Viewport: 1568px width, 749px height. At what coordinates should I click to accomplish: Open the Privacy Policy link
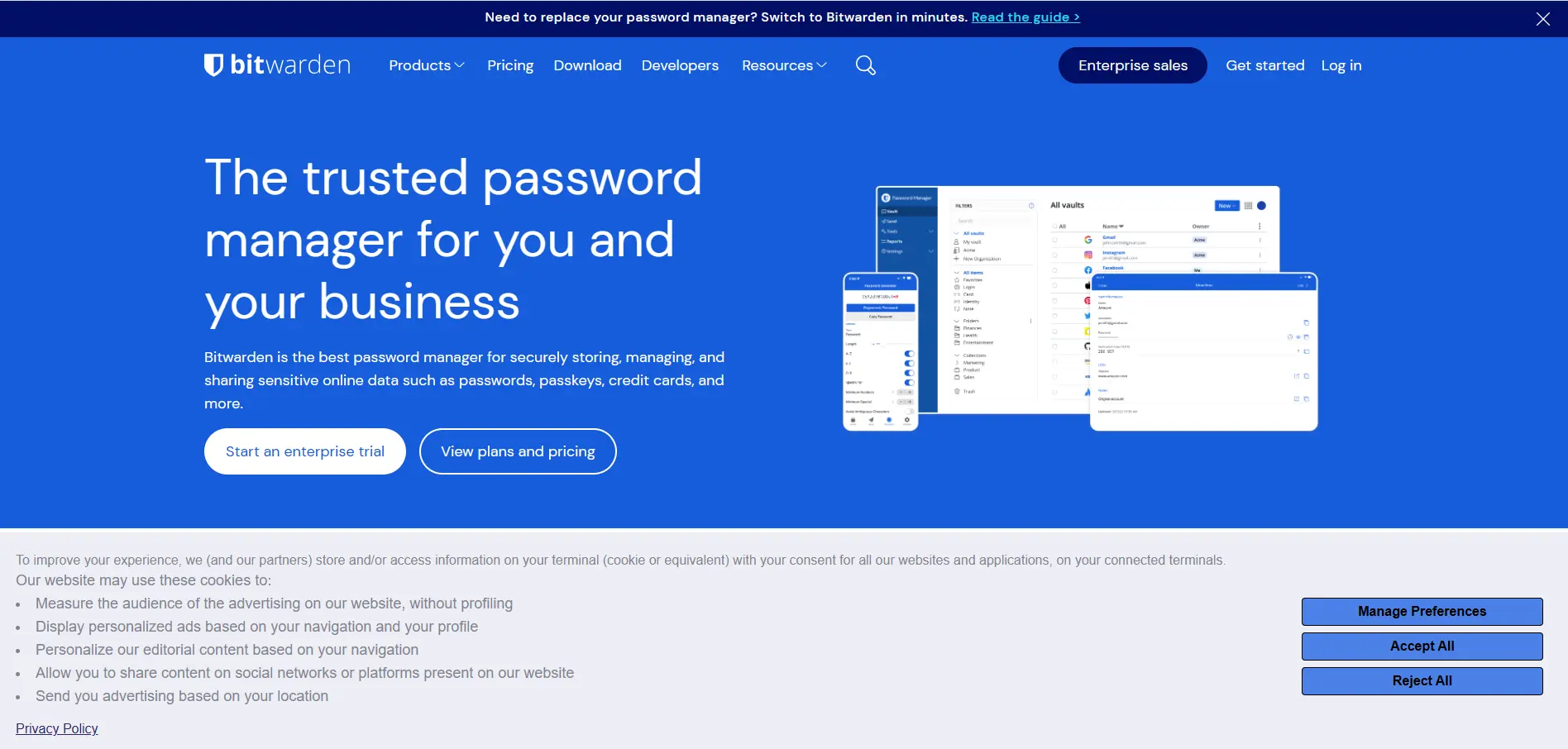point(57,728)
